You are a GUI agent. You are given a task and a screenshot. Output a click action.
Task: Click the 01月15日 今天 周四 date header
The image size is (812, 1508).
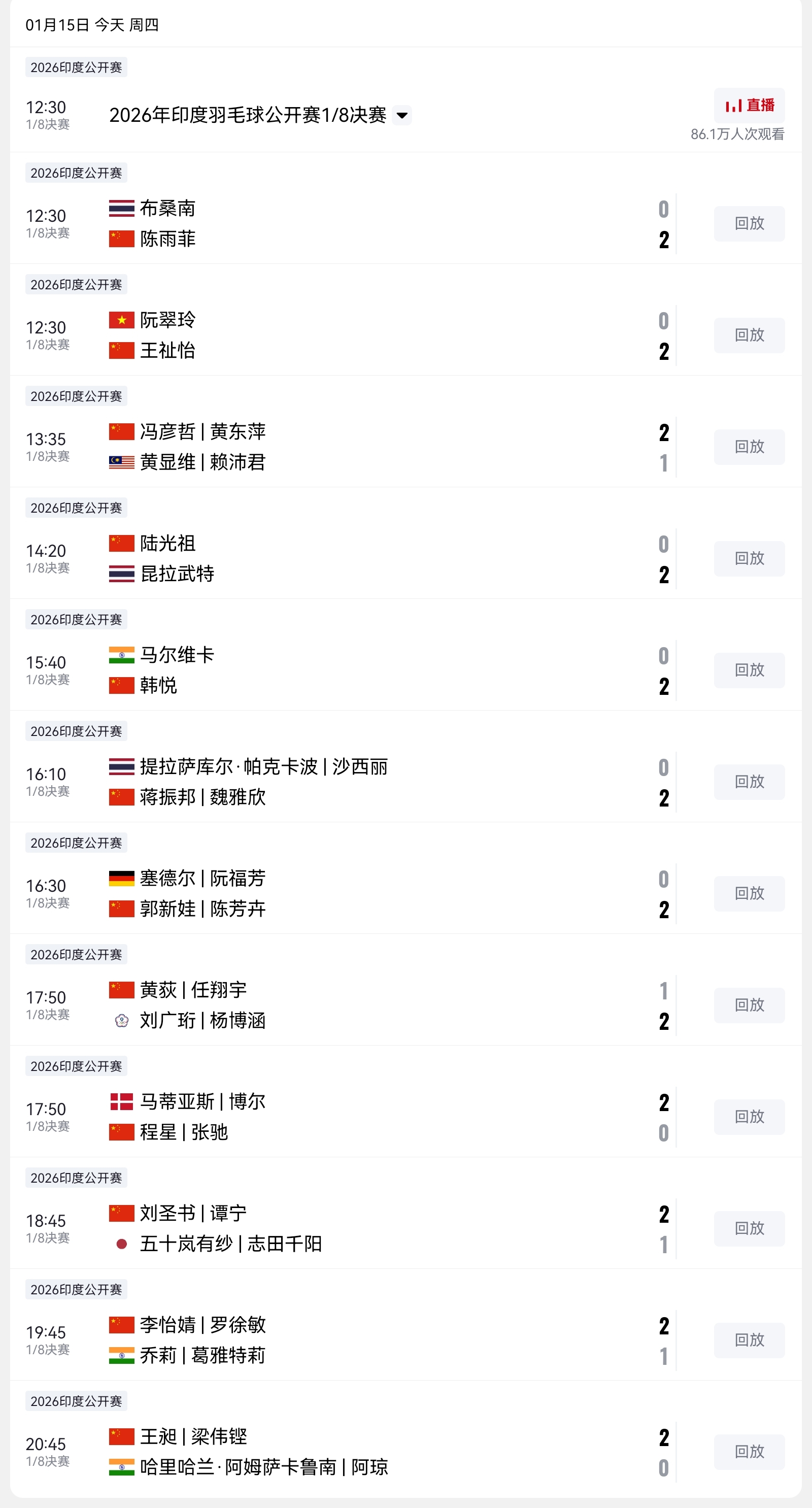pyautogui.click(x=92, y=24)
